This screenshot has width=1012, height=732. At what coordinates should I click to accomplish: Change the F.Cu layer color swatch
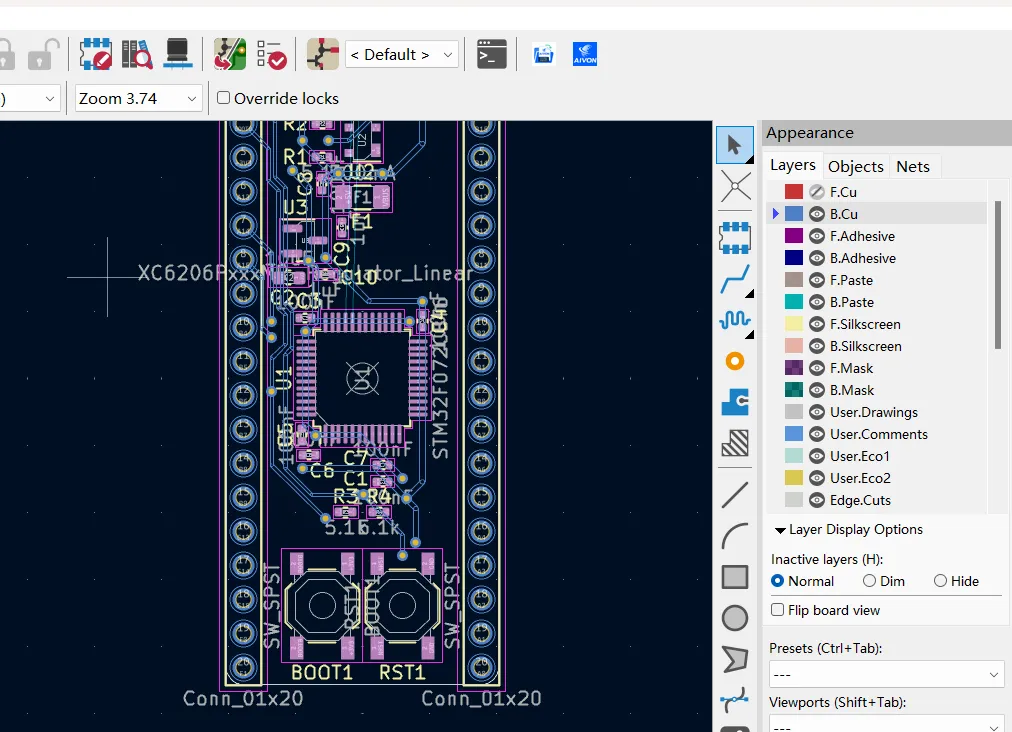(794, 192)
